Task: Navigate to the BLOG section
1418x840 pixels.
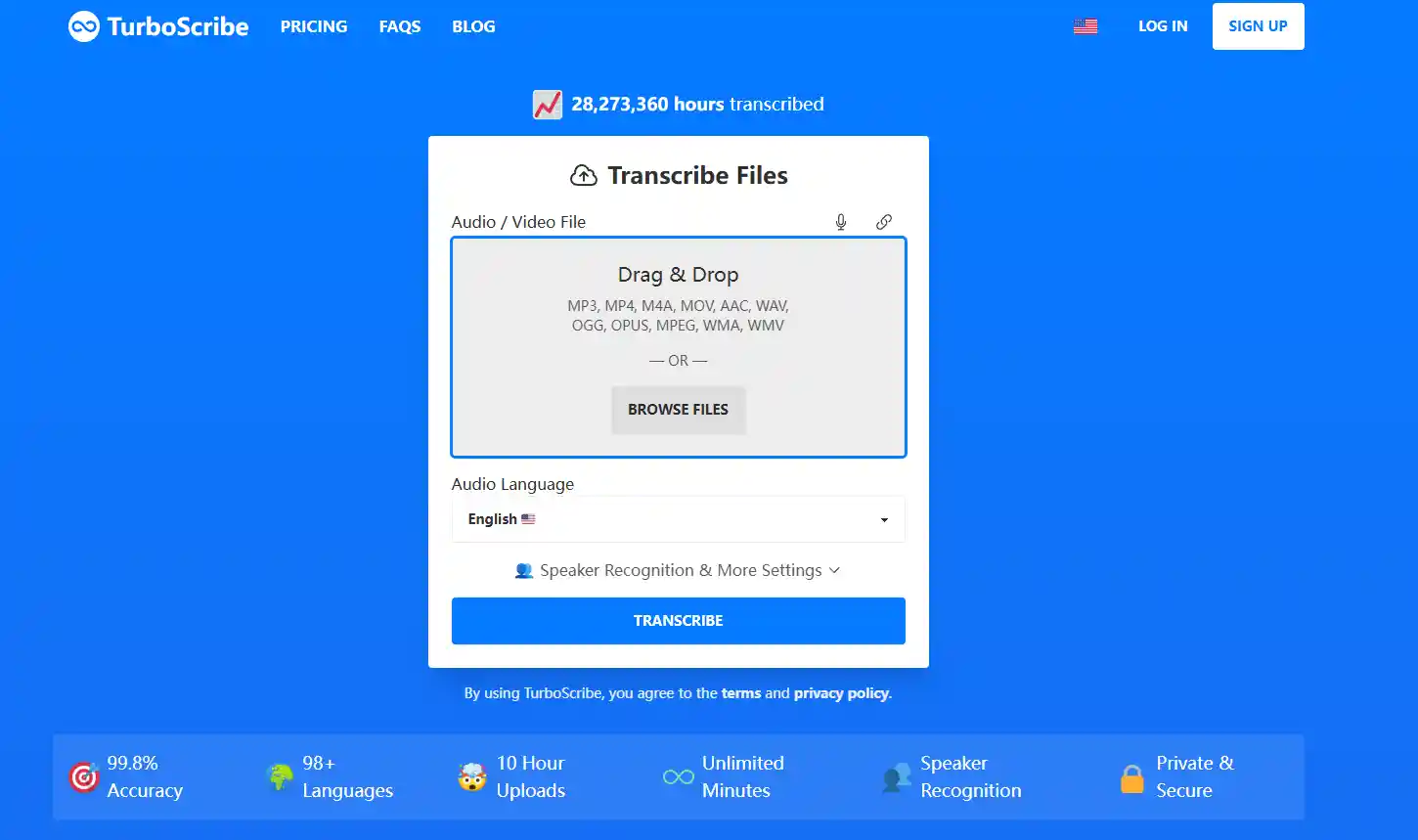Action: tap(473, 26)
